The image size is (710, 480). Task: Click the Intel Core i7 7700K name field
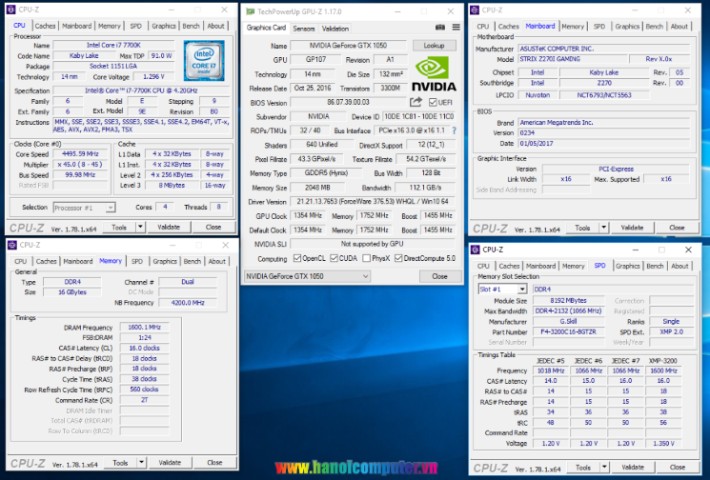(x=114, y=45)
